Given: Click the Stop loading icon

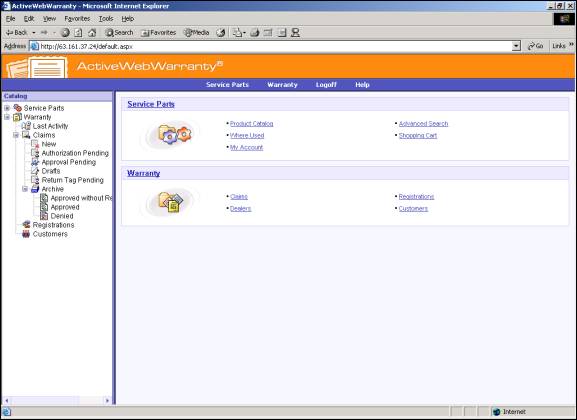Looking at the screenshot, I should coord(65,33).
